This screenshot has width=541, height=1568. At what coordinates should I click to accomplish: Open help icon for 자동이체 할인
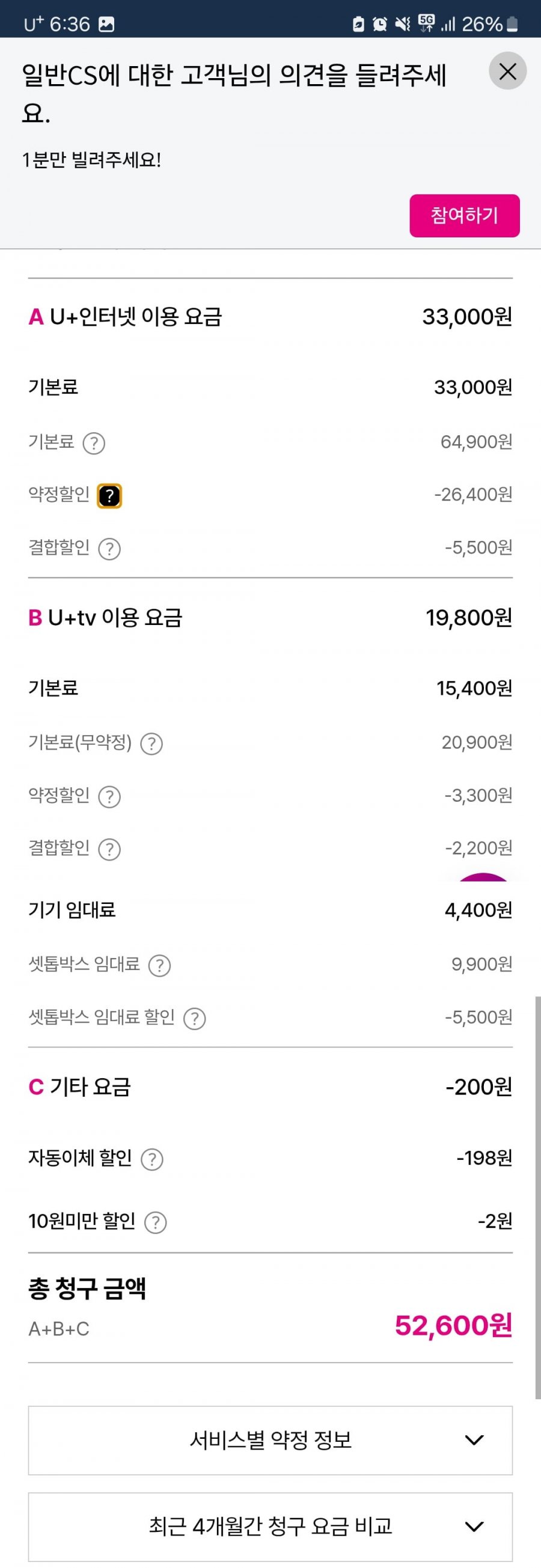[x=152, y=1159]
